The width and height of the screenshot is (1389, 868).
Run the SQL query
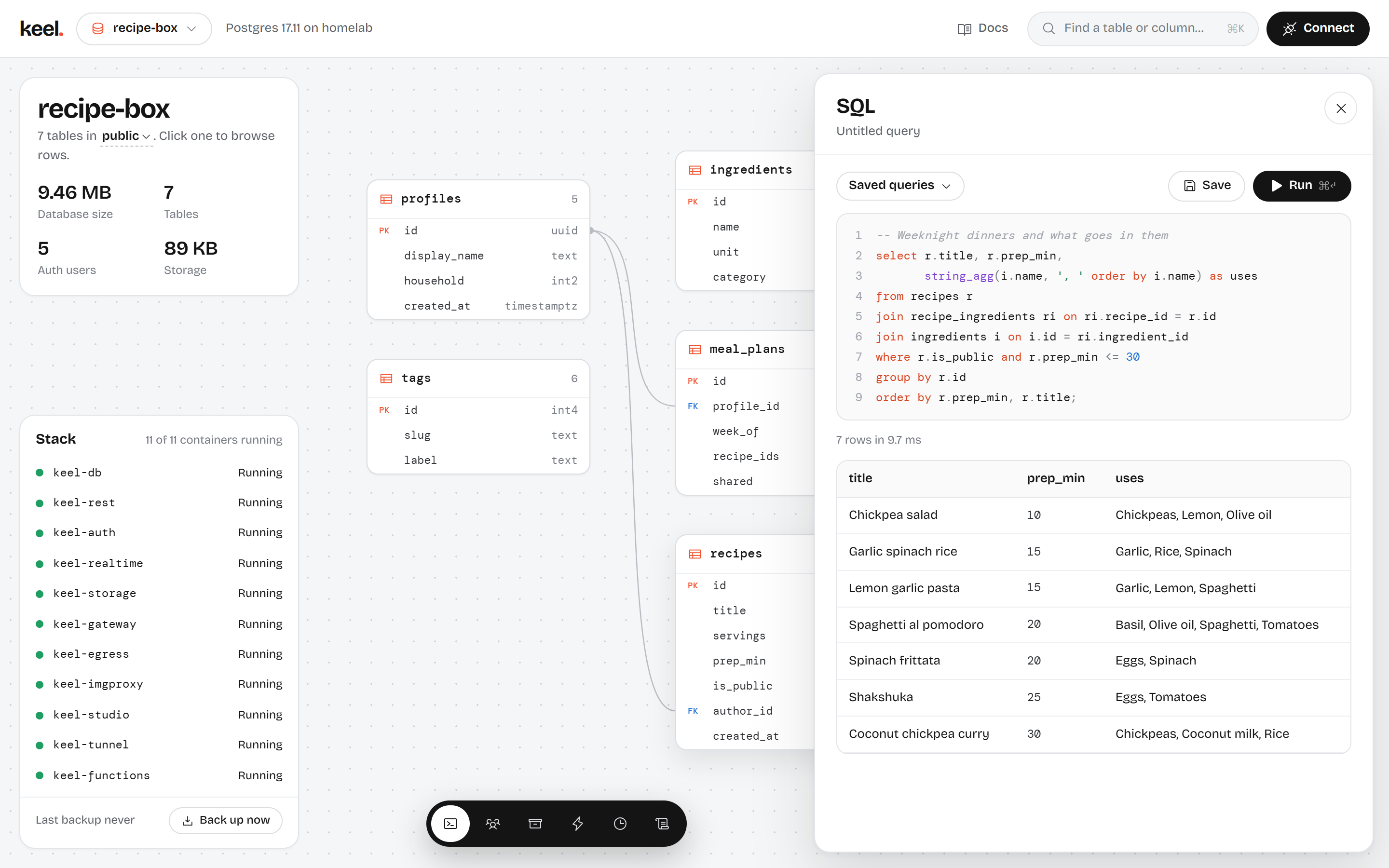(1302, 186)
